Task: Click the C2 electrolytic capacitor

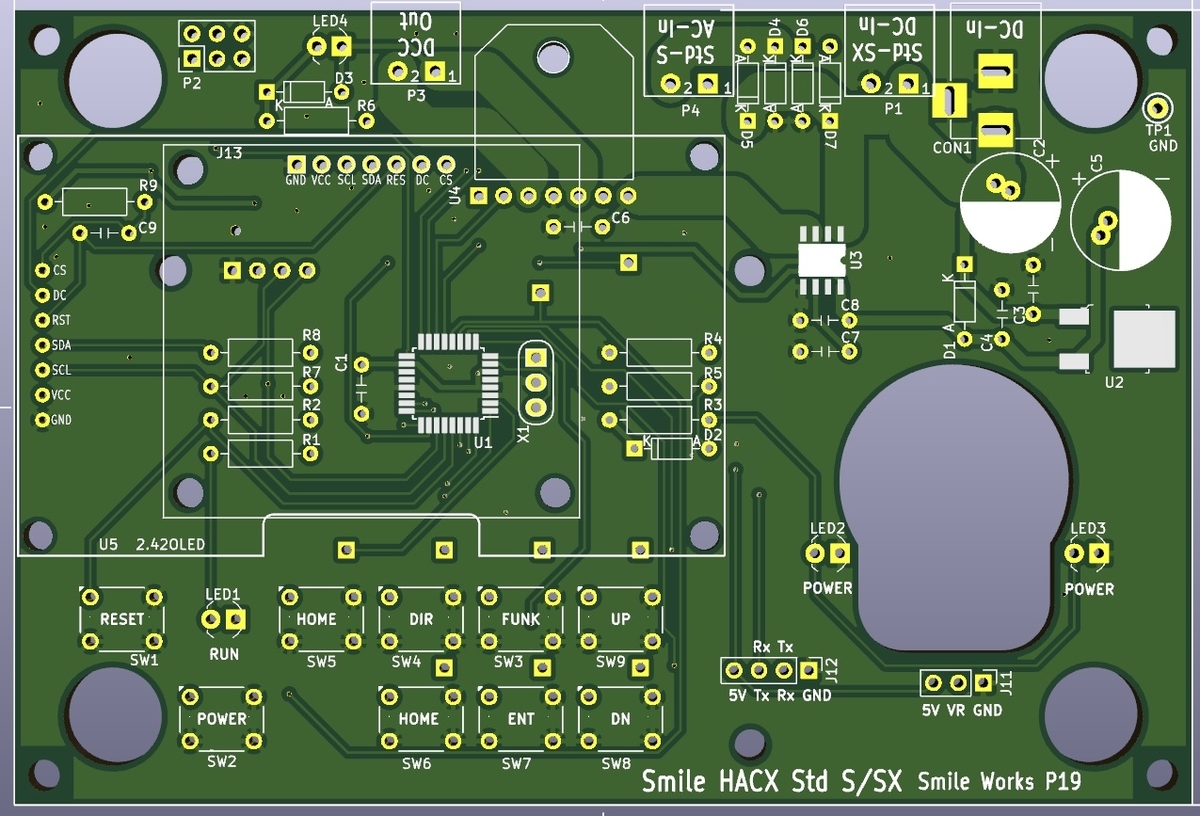Action: tap(1009, 204)
